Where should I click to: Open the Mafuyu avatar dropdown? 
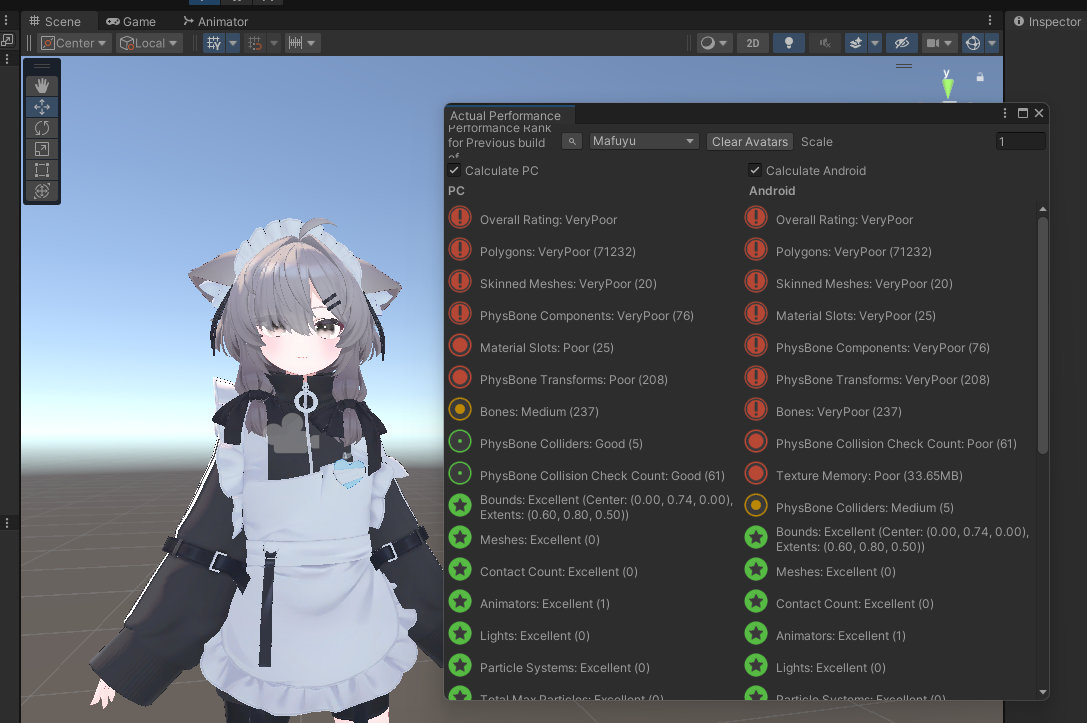point(643,141)
